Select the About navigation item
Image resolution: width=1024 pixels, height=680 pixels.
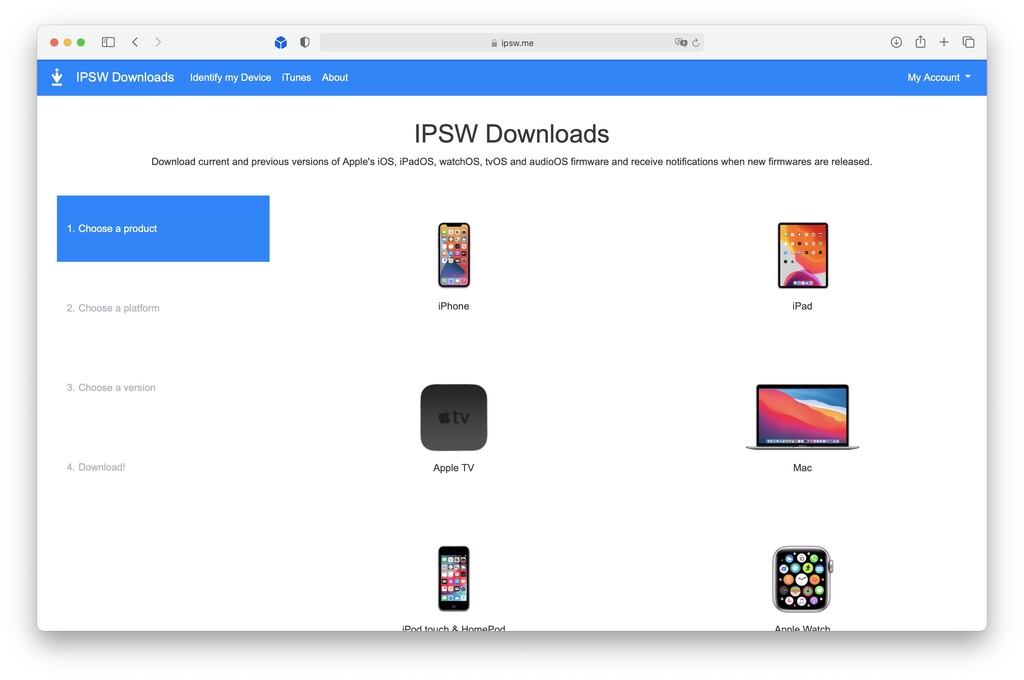point(335,77)
